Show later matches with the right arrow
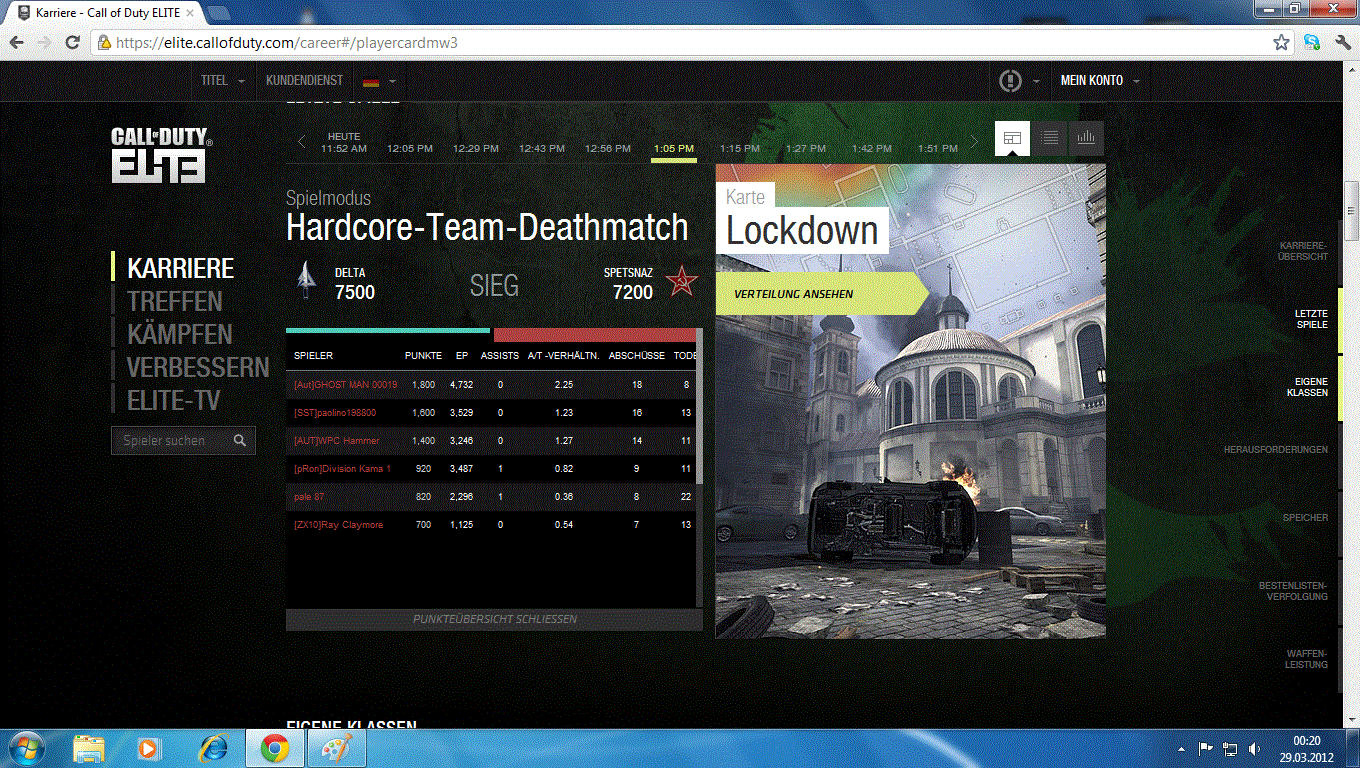1360x768 pixels. click(x=975, y=142)
